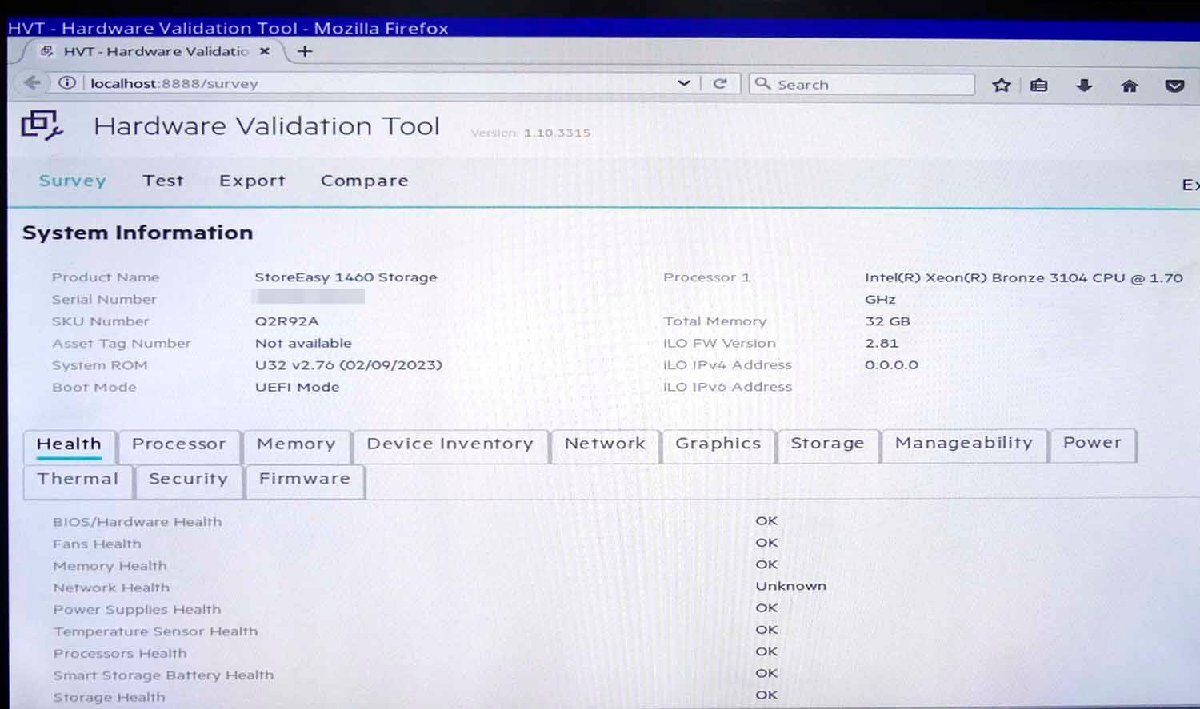Viewport: 1200px width, 709px height.
Task: Click the 'Unknown' network health status
Action: tap(791, 586)
